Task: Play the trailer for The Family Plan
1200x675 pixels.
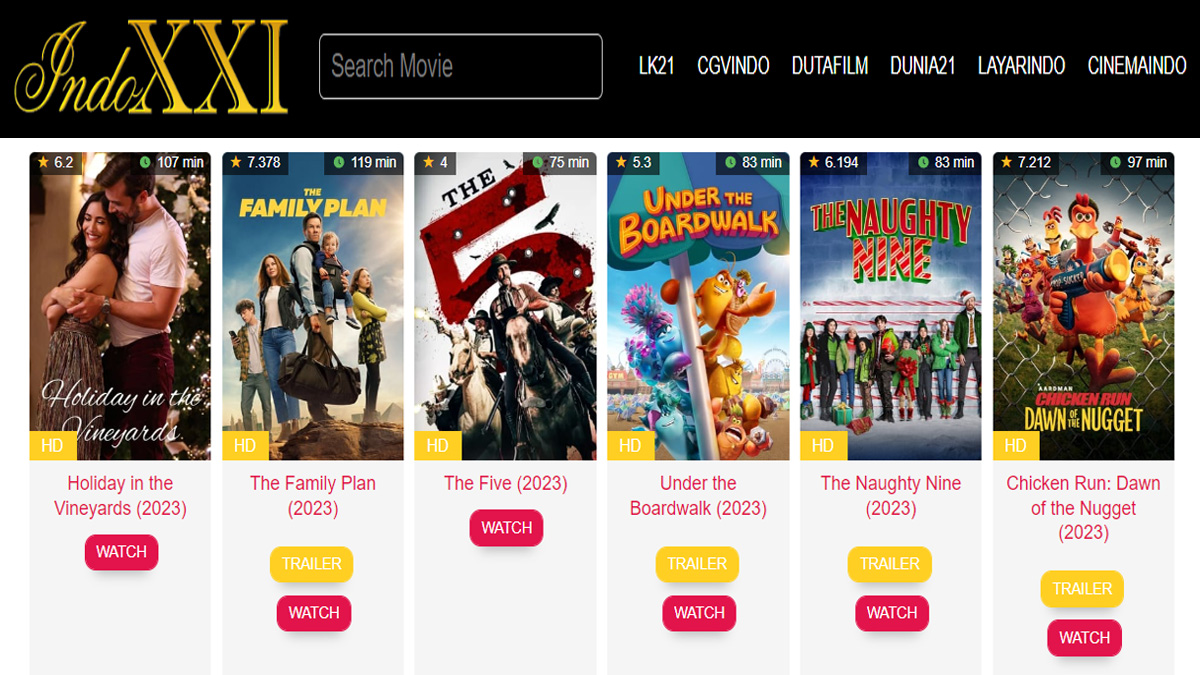Action: pos(312,564)
